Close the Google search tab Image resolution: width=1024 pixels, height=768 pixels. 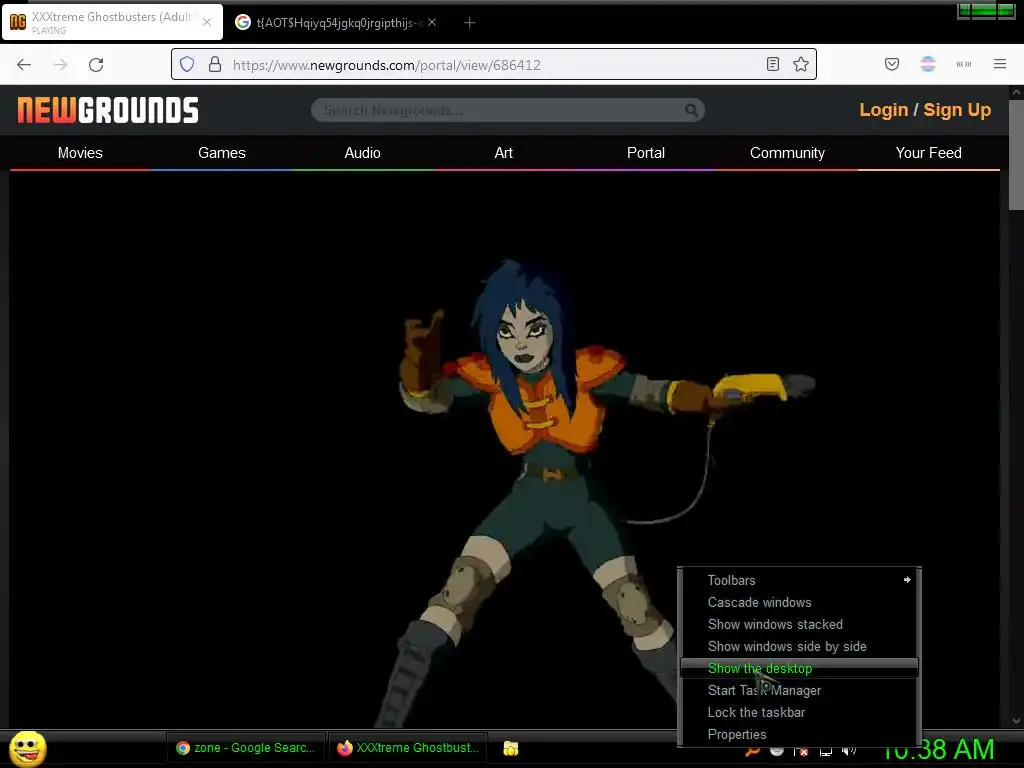(432, 22)
